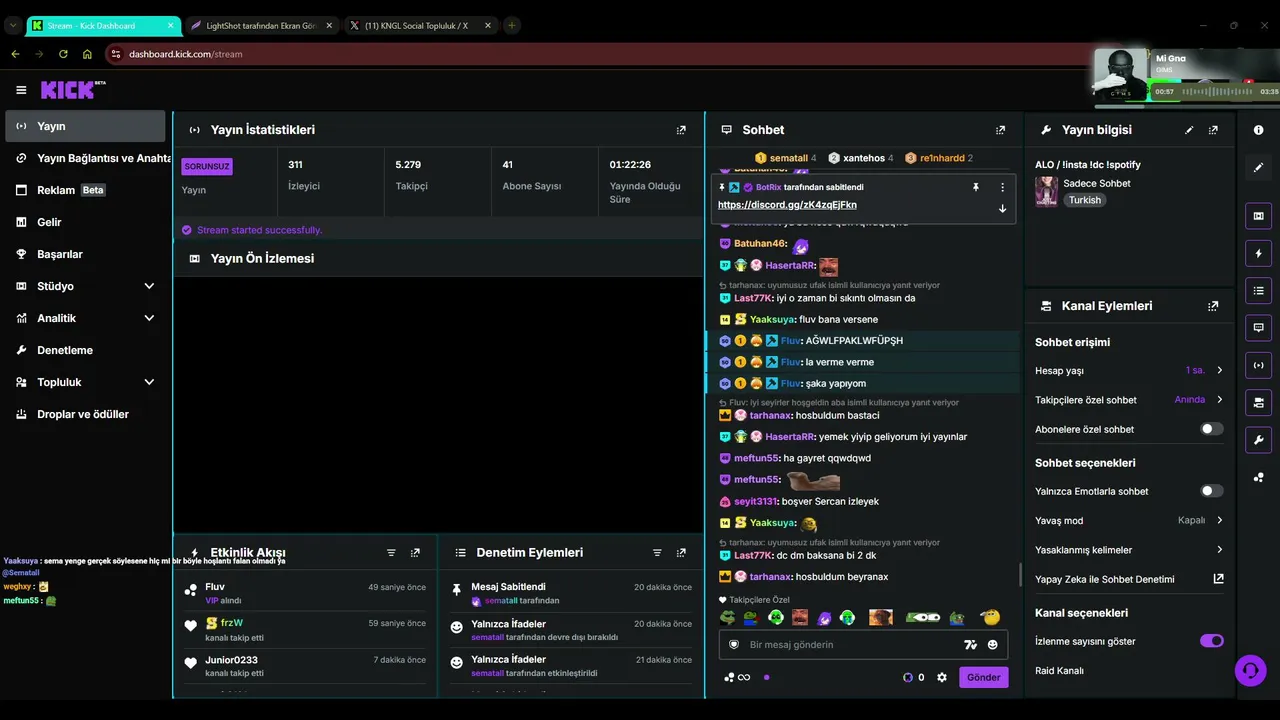1280x720 pixels.
Task: Open the Yasaklanmış kelimeler chevron
Action: point(1219,550)
